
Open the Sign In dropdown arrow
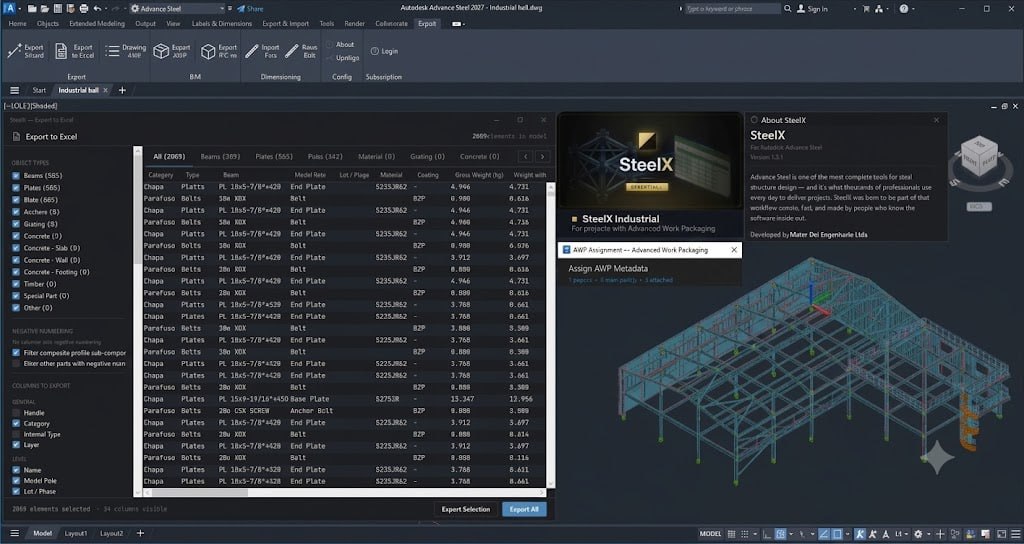(854, 8)
